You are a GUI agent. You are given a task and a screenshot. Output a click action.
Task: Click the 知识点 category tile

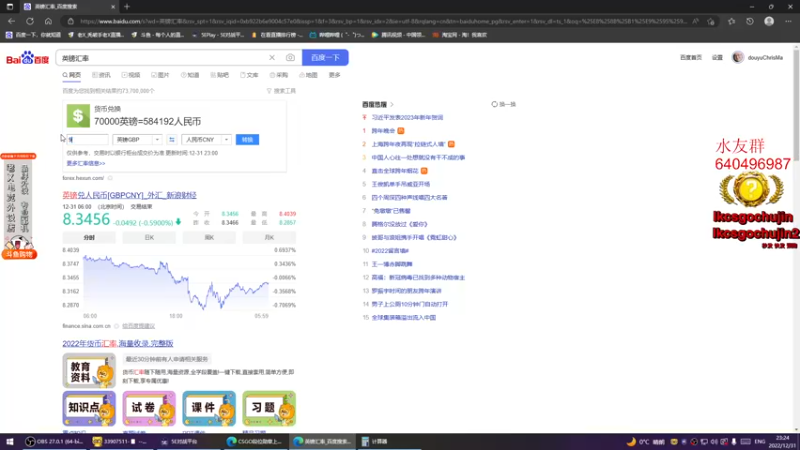[89, 408]
